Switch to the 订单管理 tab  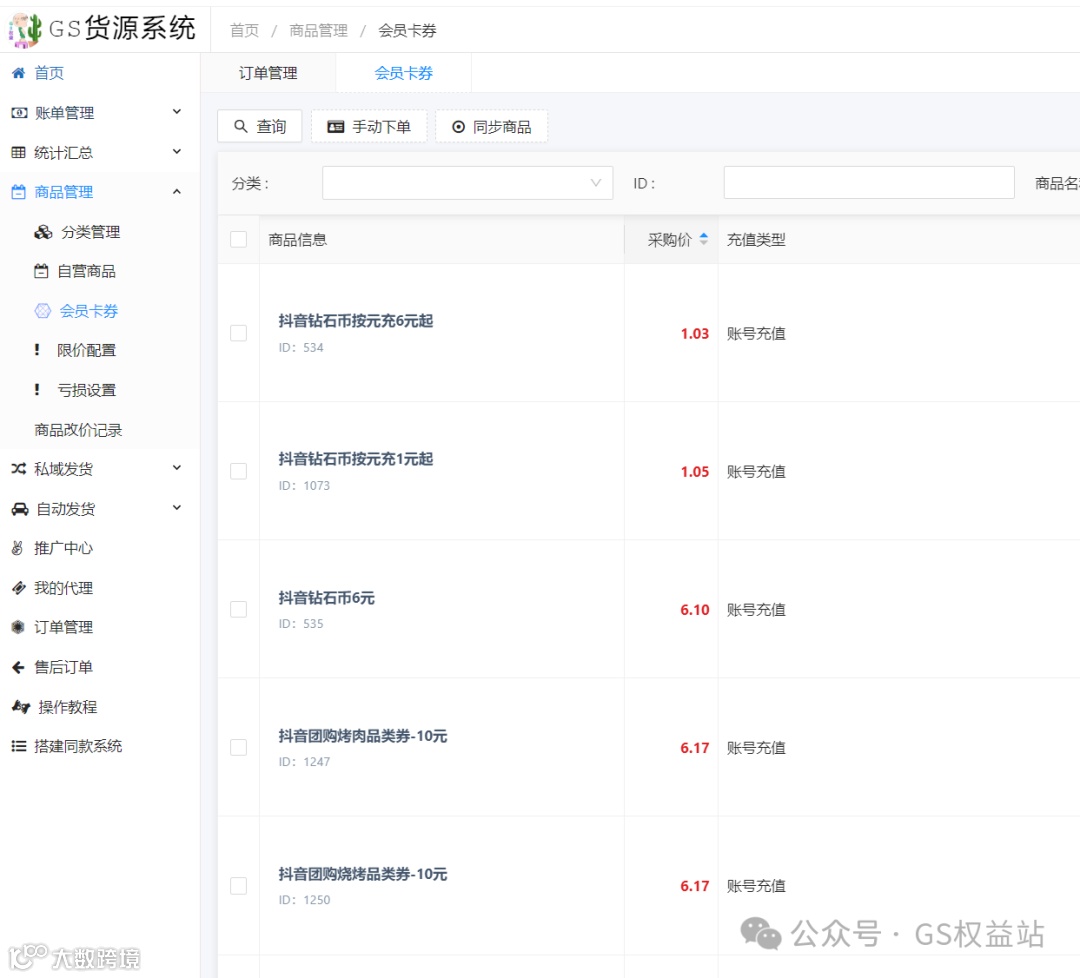tap(268, 73)
